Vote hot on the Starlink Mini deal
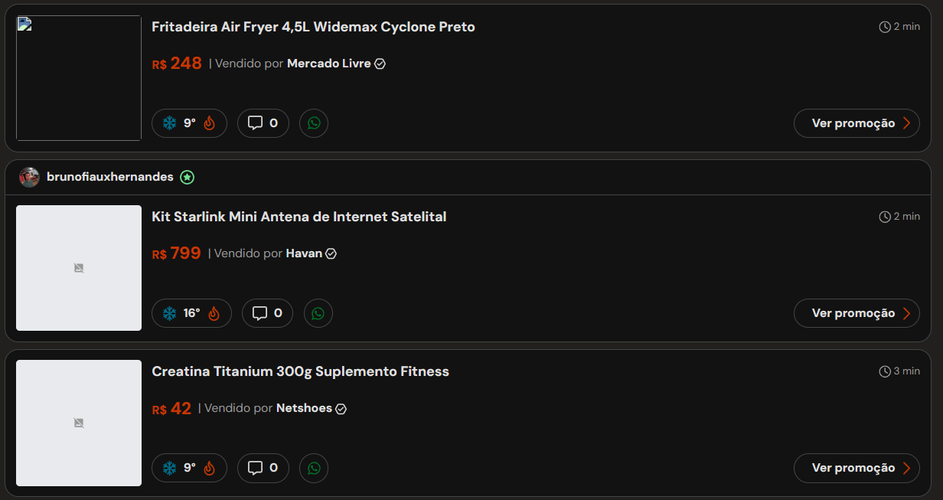This screenshot has width=943, height=500. 214,313
